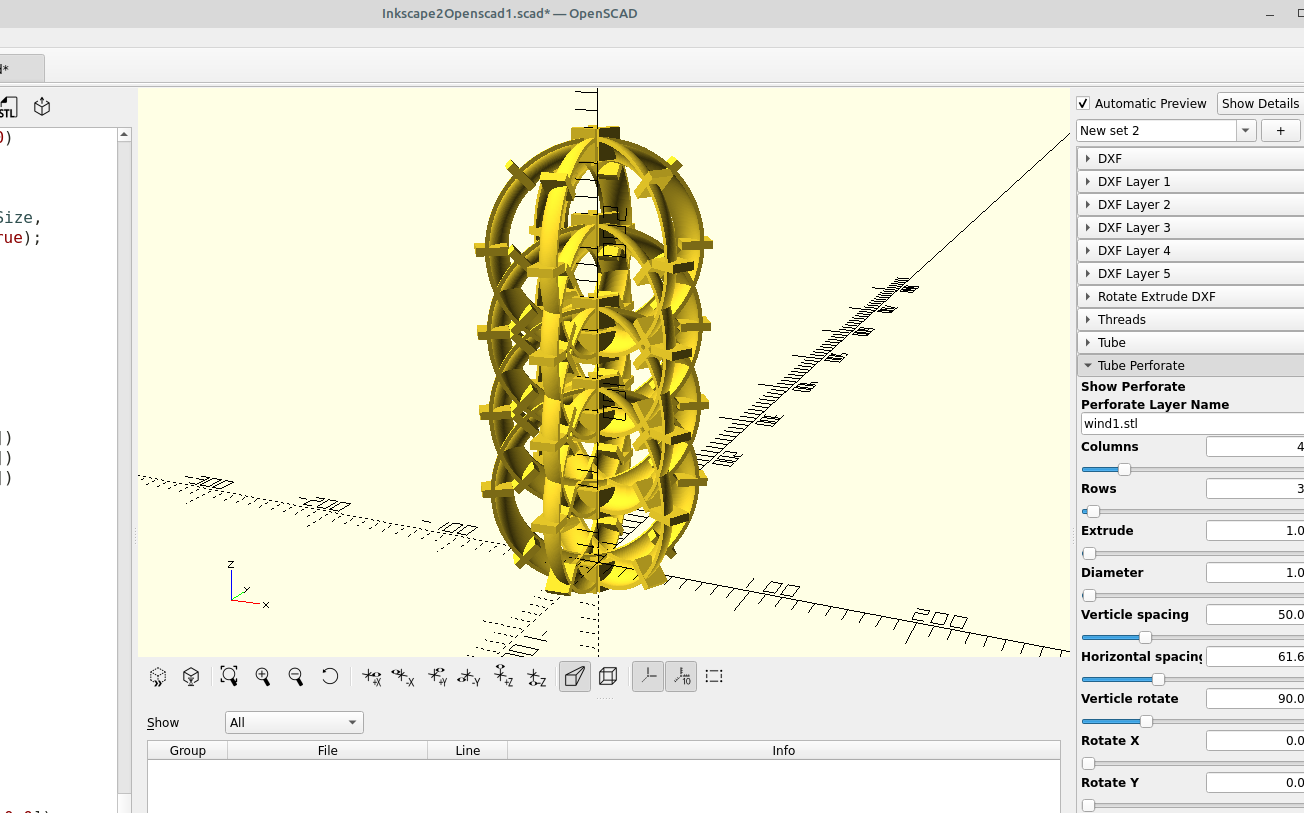Open the New set 2 preset dropdown
Image resolution: width=1304 pixels, height=813 pixels.
click(1245, 130)
